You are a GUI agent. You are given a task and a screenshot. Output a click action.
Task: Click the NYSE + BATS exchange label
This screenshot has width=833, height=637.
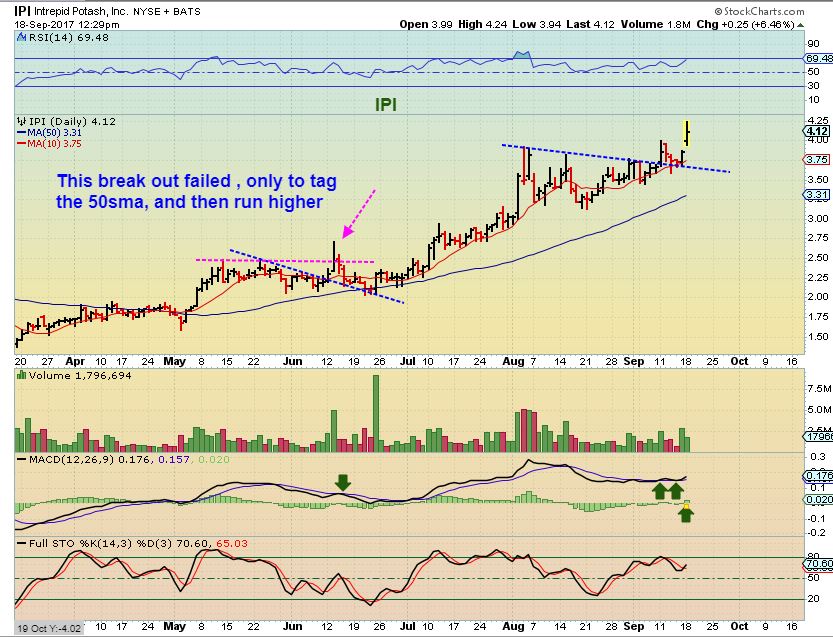tap(167, 11)
